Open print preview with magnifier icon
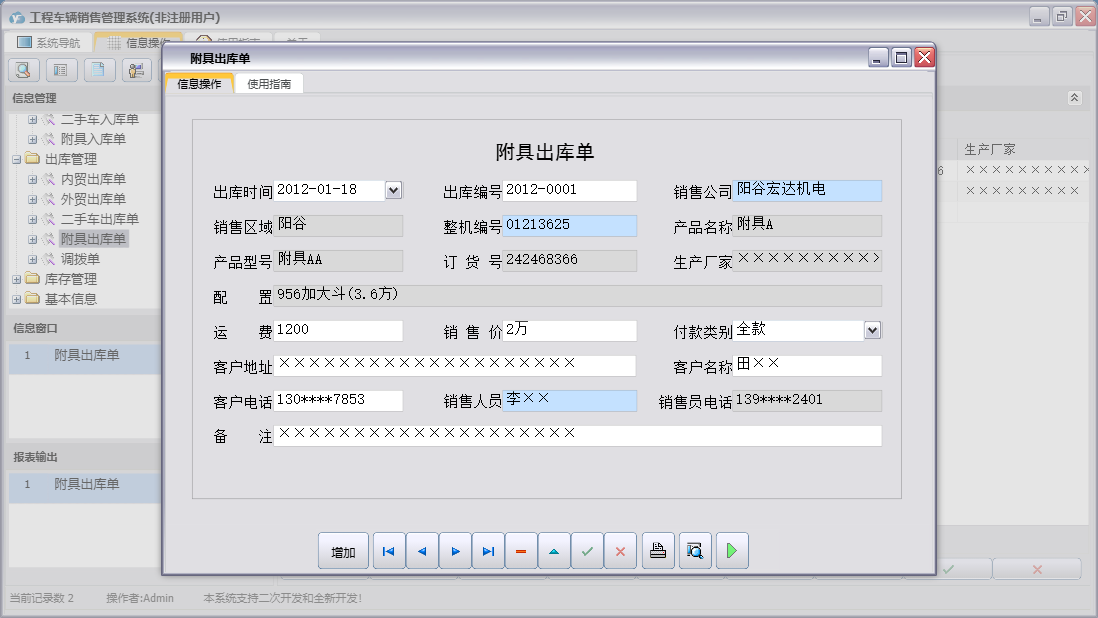Image resolution: width=1098 pixels, height=618 pixels. [x=694, y=550]
